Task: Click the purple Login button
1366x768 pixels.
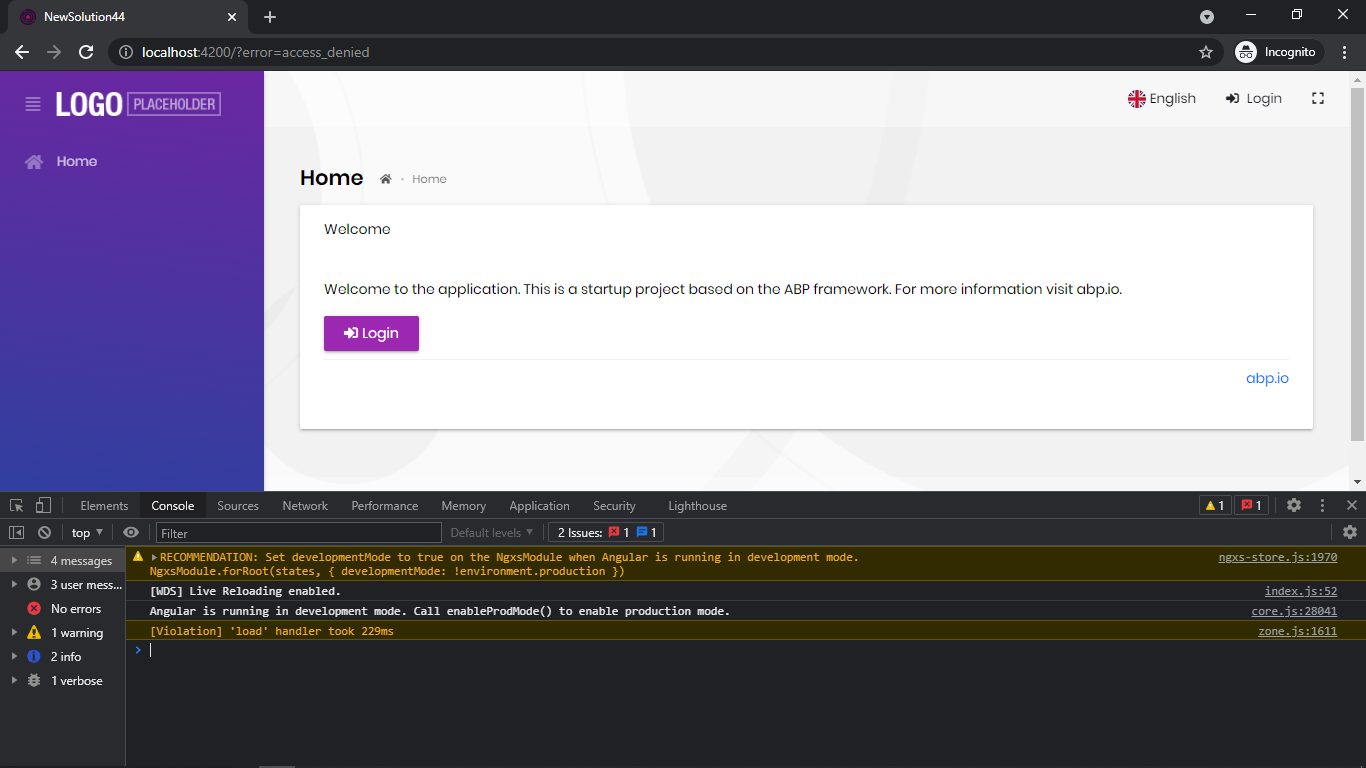Action: [x=371, y=333]
